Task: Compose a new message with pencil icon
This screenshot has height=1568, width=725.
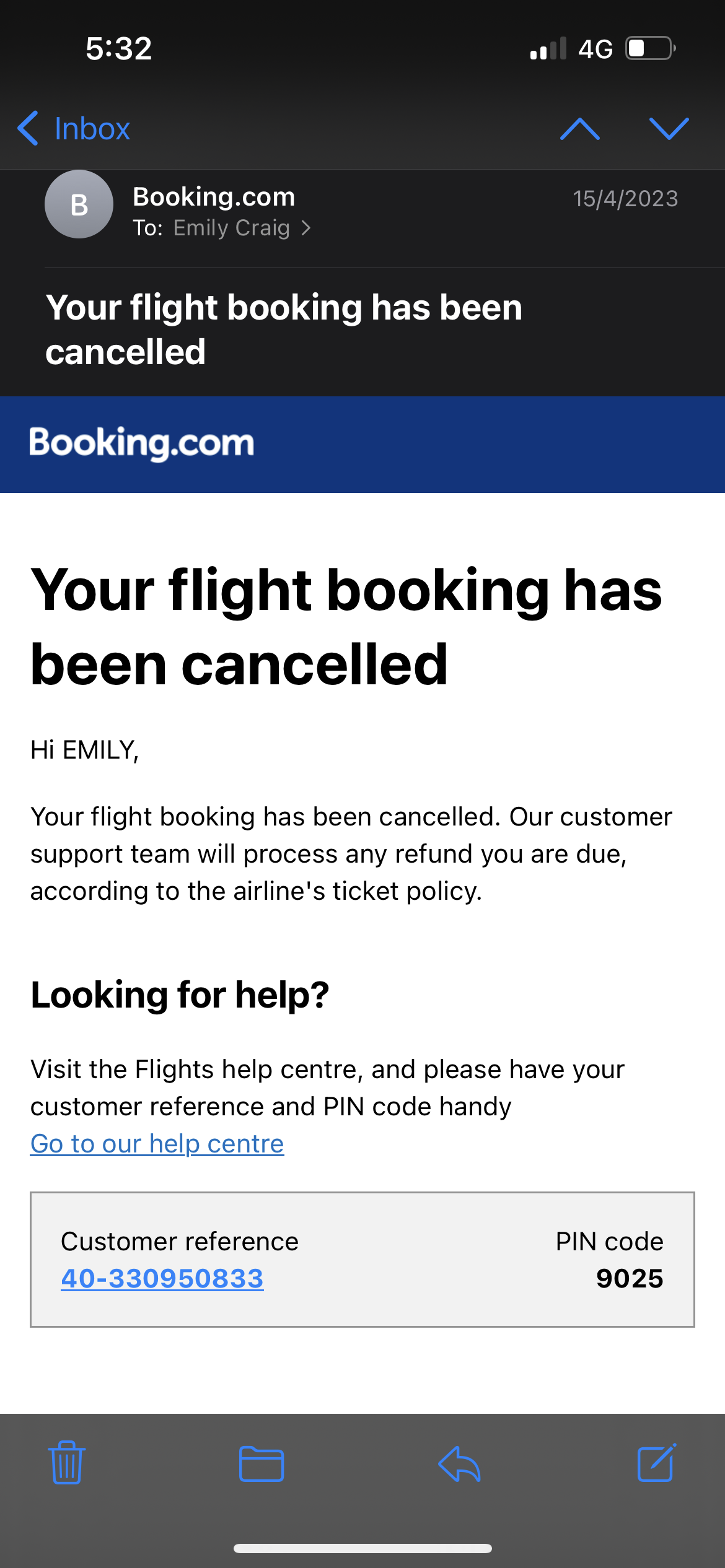Action: point(656,1463)
